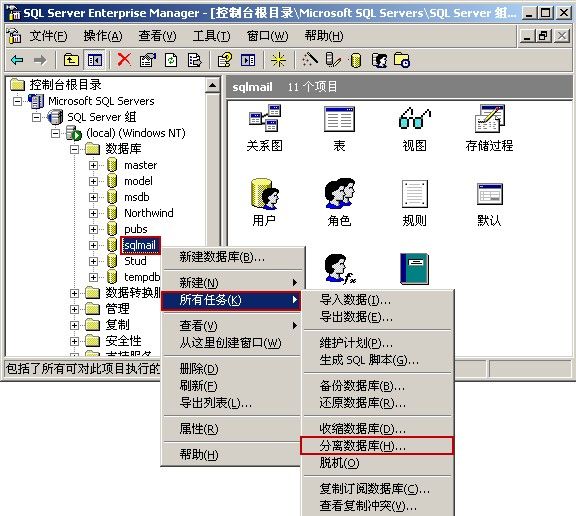Screen dimensions: 576x516
Task: Click the Run wizard wand icon
Action: 310,59
